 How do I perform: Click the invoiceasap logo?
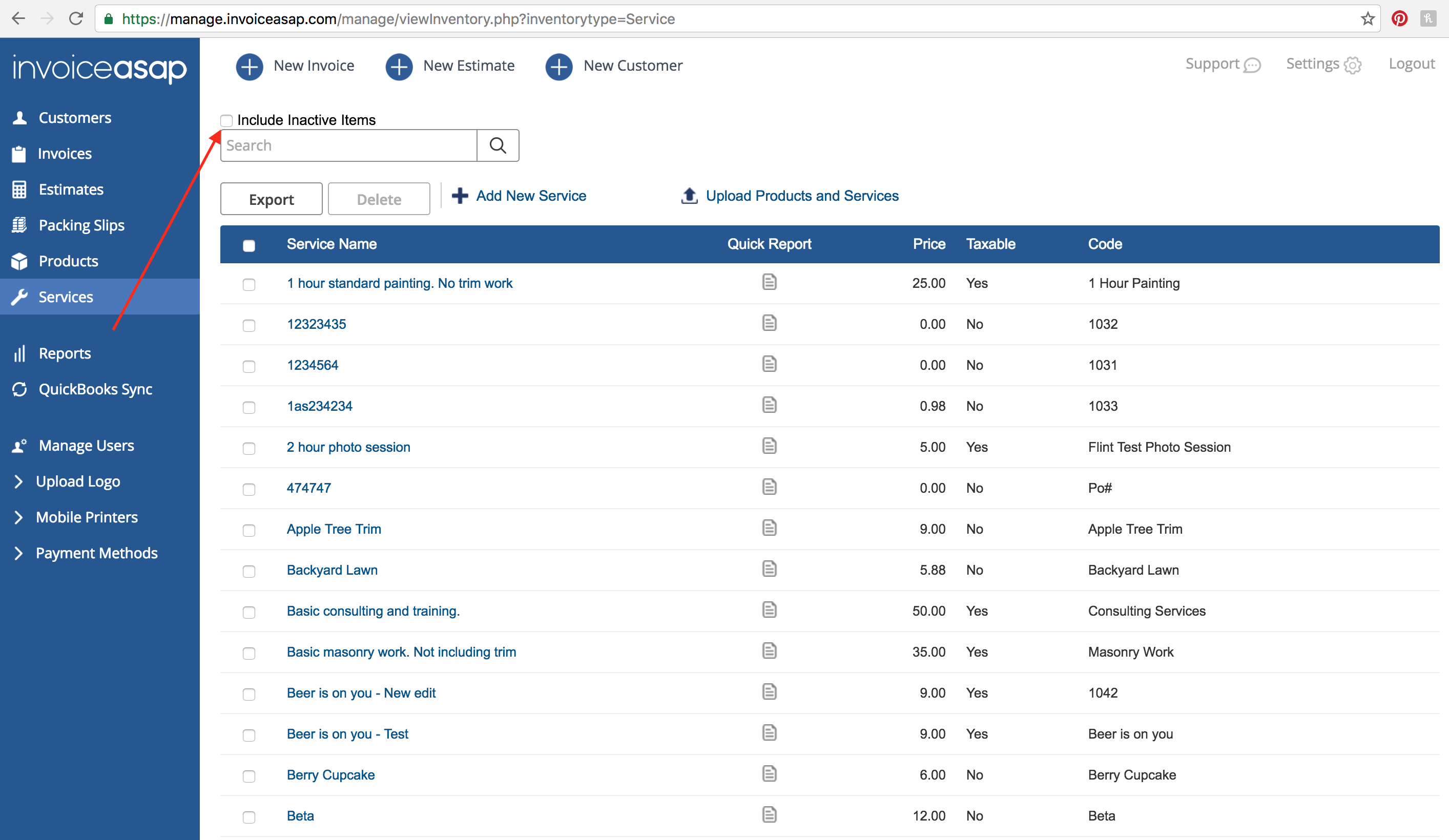pyautogui.click(x=99, y=69)
